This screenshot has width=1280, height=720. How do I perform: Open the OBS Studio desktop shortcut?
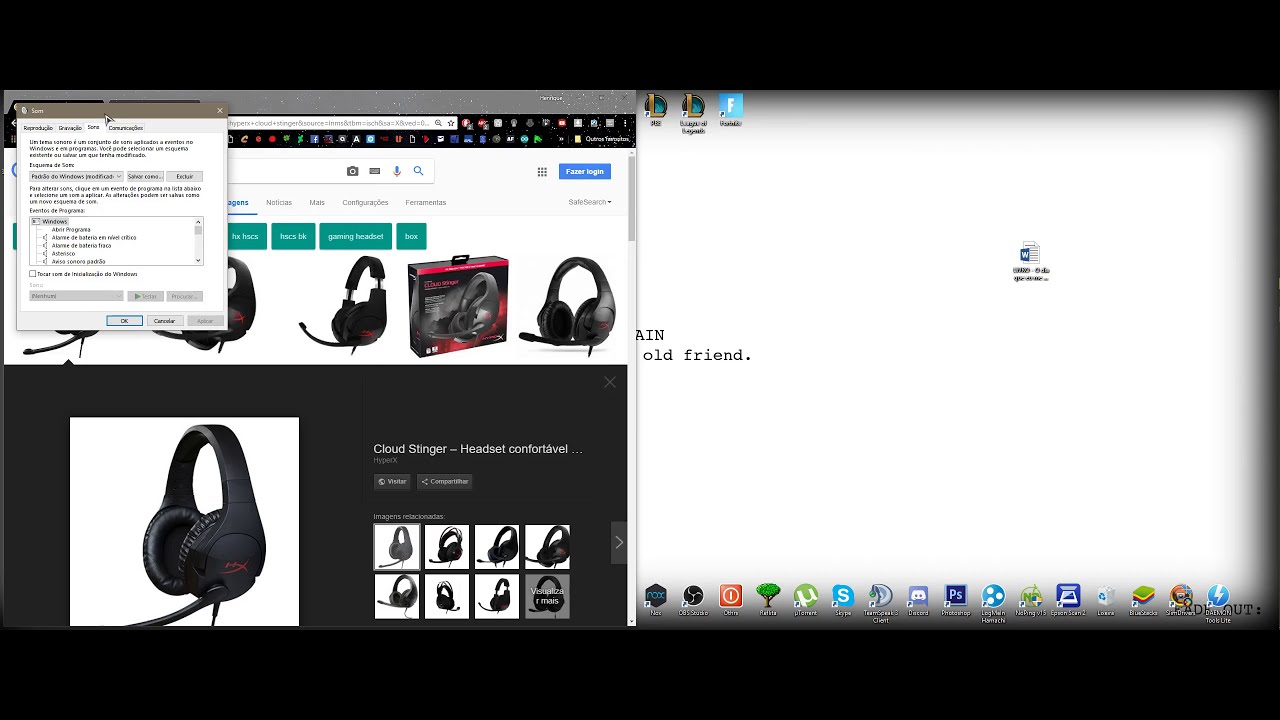(693, 599)
